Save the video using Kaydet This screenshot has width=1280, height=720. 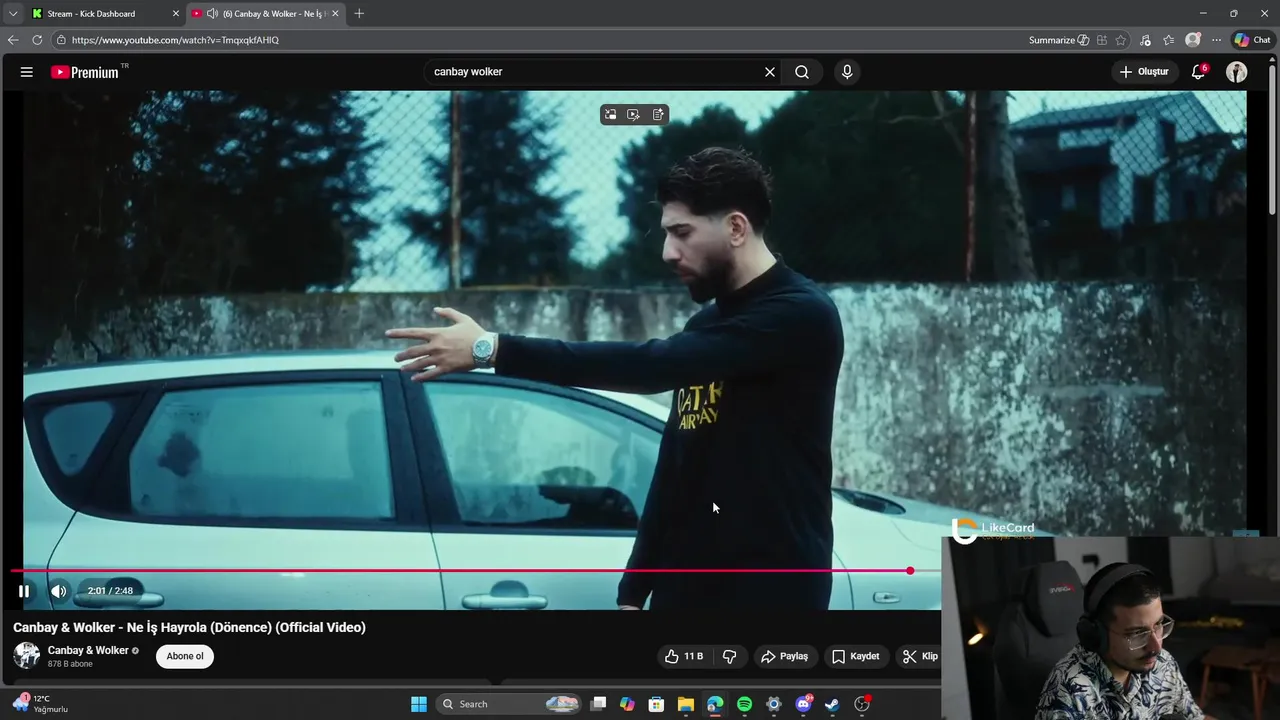856,656
